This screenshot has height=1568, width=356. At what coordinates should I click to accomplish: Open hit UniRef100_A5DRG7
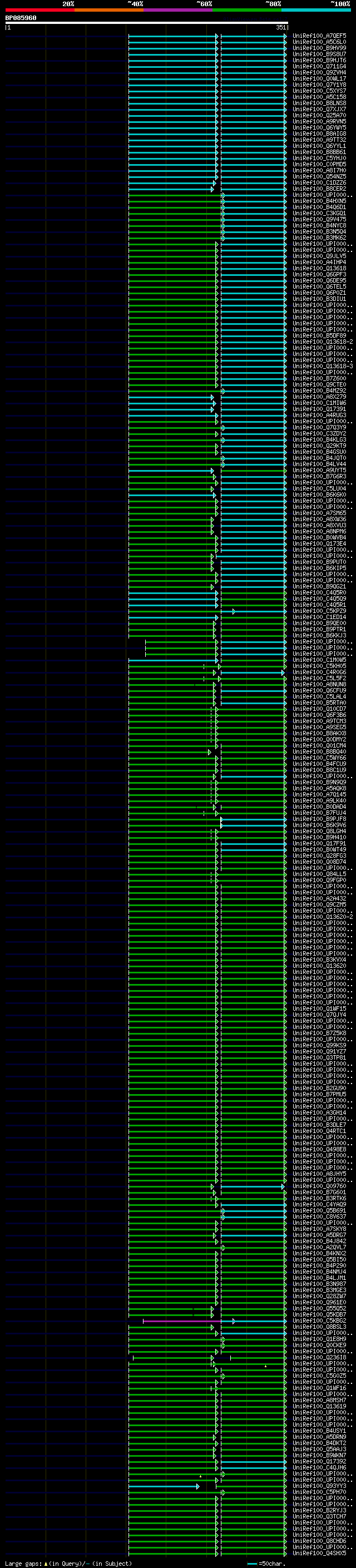pos(319,1235)
